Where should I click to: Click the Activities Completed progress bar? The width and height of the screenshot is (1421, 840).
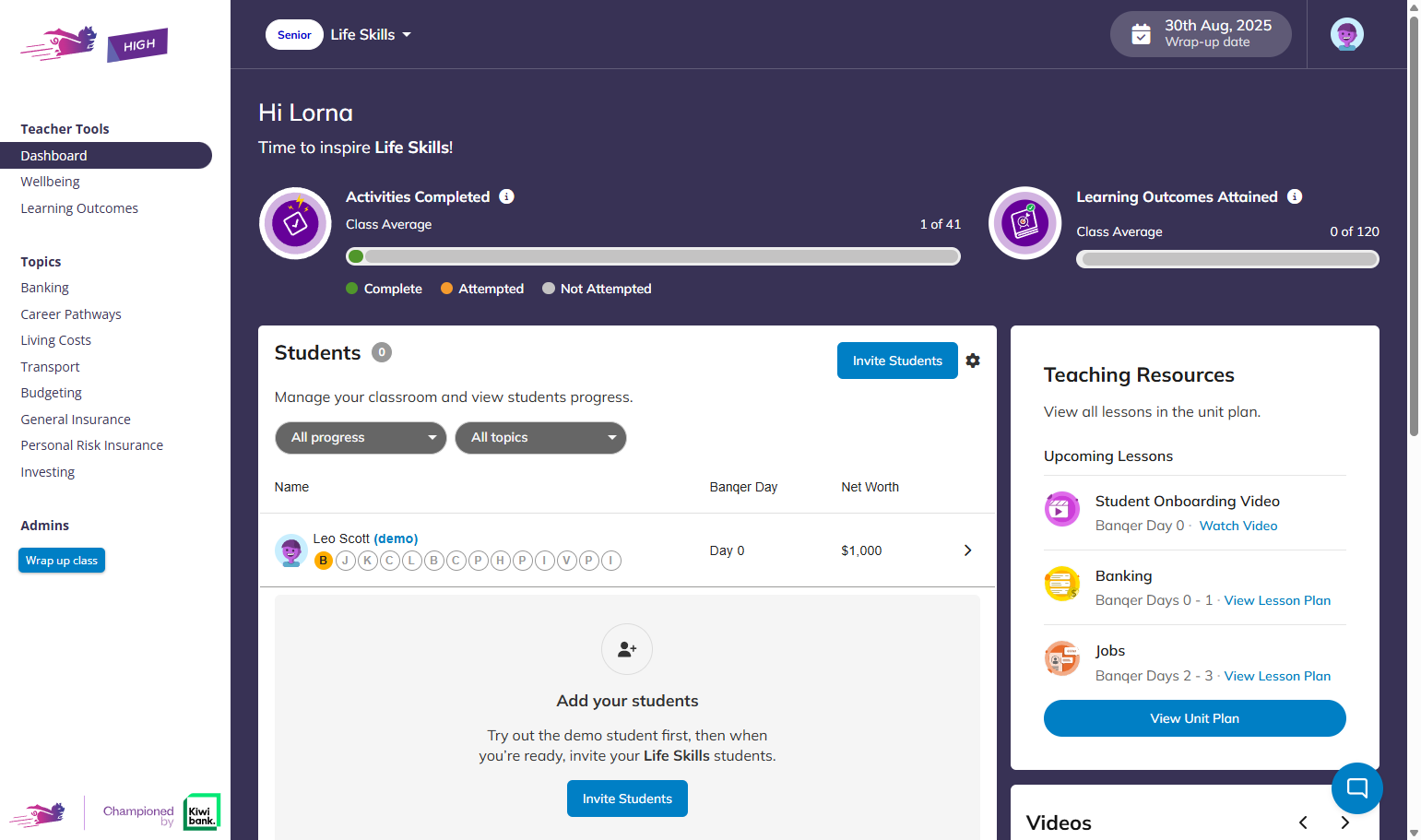pos(653,256)
